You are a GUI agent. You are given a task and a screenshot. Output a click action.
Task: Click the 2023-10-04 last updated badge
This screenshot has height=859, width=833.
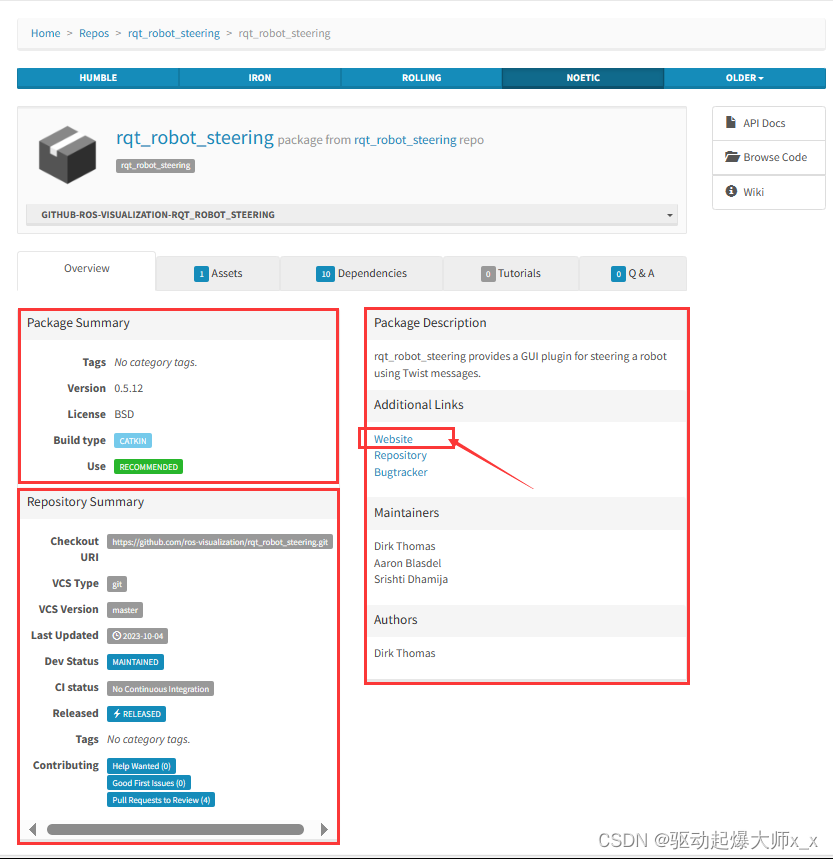pos(137,636)
